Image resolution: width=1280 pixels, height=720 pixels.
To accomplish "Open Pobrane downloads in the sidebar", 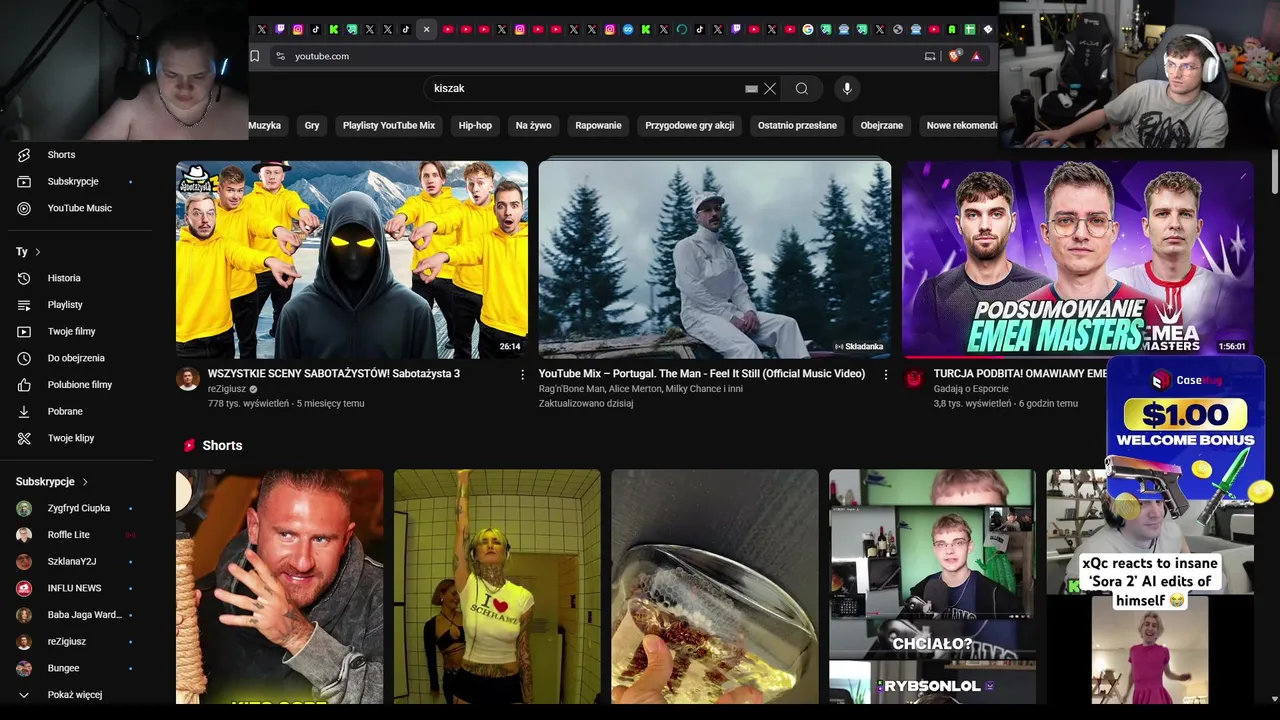I will 65,411.
